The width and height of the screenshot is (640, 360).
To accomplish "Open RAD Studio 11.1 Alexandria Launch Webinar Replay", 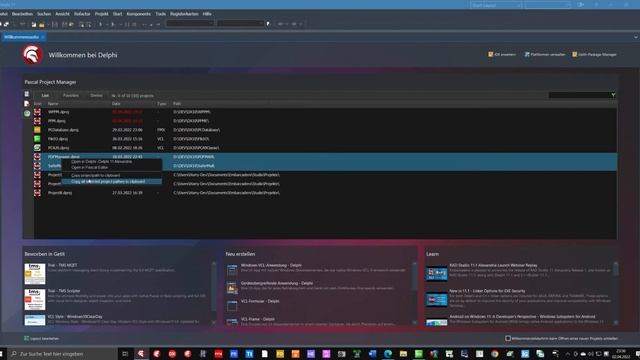I will [x=493, y=265].
